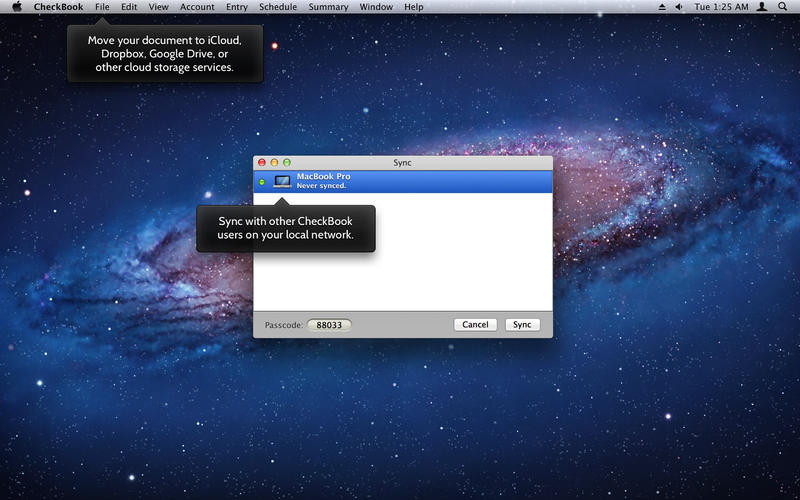Click the 'Passcode:' label
This screenshot has height=500, width=800.
[x=284, y=325]
